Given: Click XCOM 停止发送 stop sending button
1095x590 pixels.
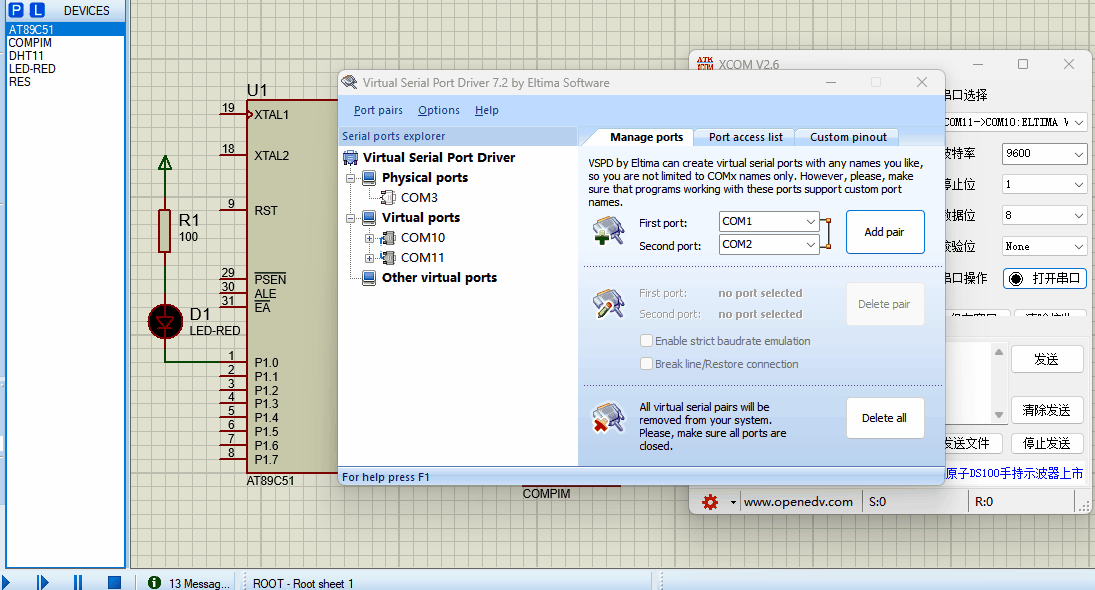Looking at the screenshot, I should pos(1047,443).
